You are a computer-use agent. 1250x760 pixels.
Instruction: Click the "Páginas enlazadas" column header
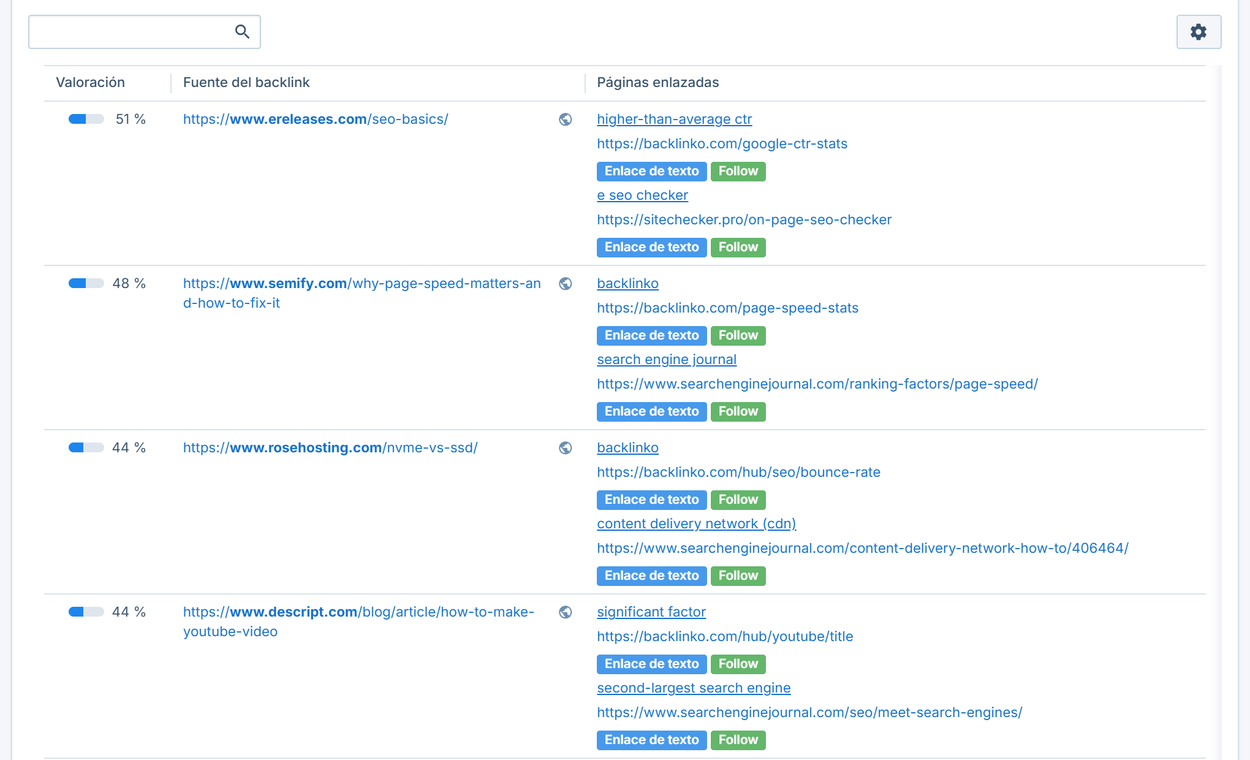(658, 82)
